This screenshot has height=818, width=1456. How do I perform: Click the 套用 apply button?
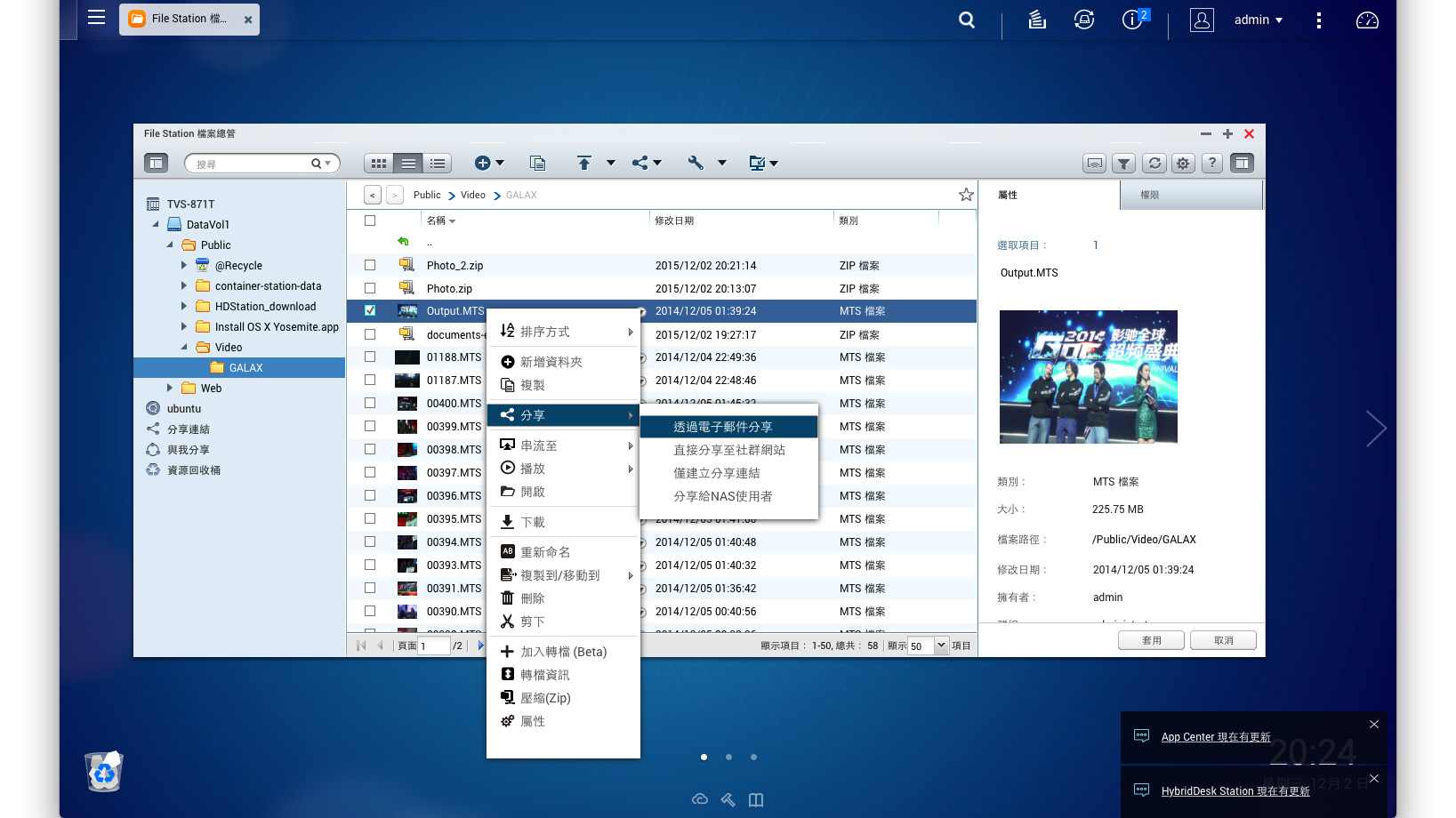point(1152,640)
